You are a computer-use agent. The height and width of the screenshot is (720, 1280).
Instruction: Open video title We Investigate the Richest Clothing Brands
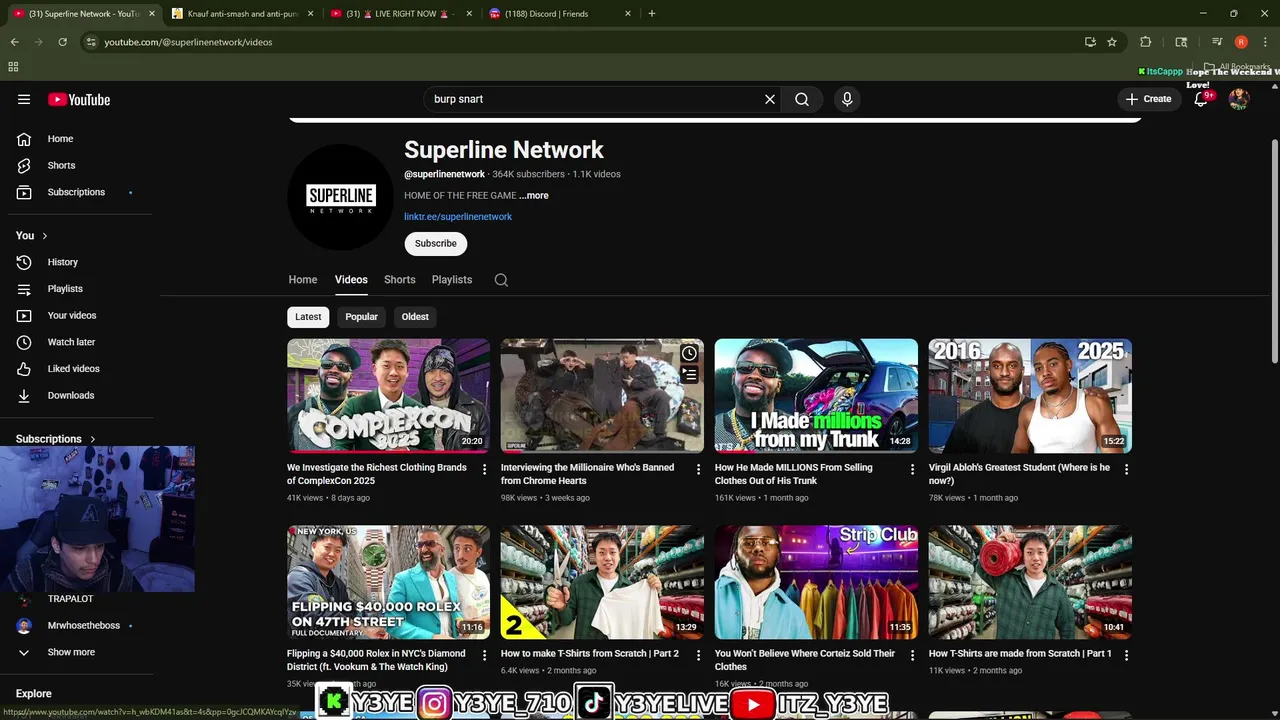(x=377, y=474)
